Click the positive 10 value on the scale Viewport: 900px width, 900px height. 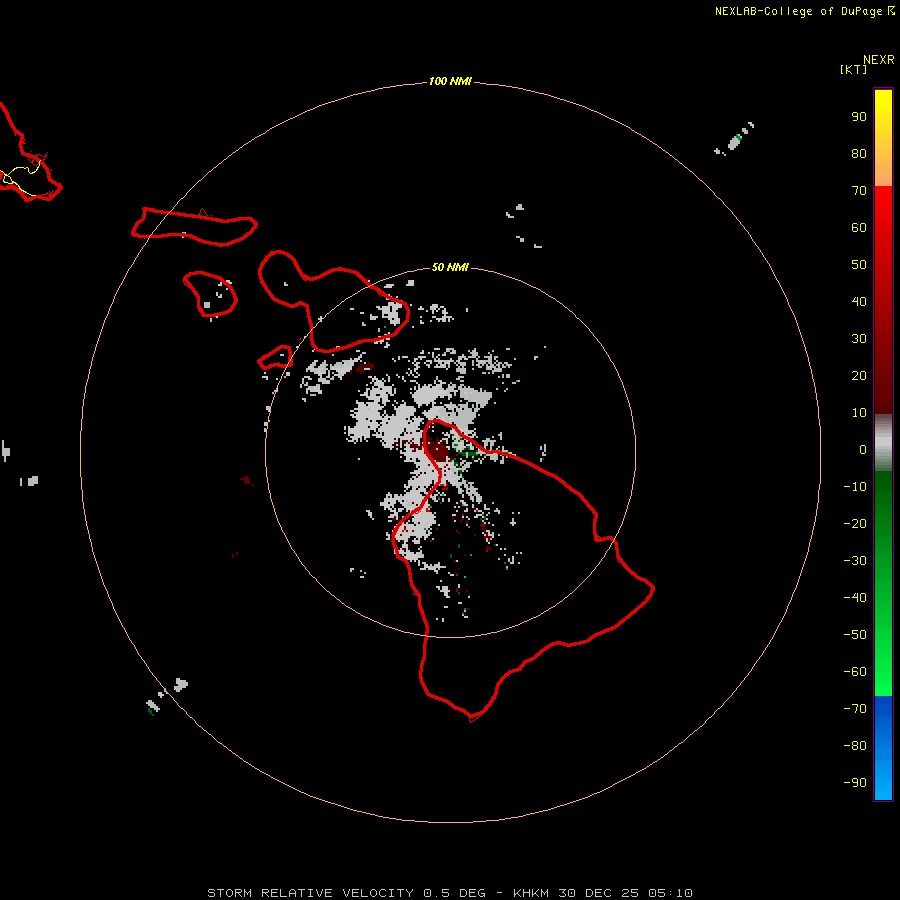click(859, 413)
